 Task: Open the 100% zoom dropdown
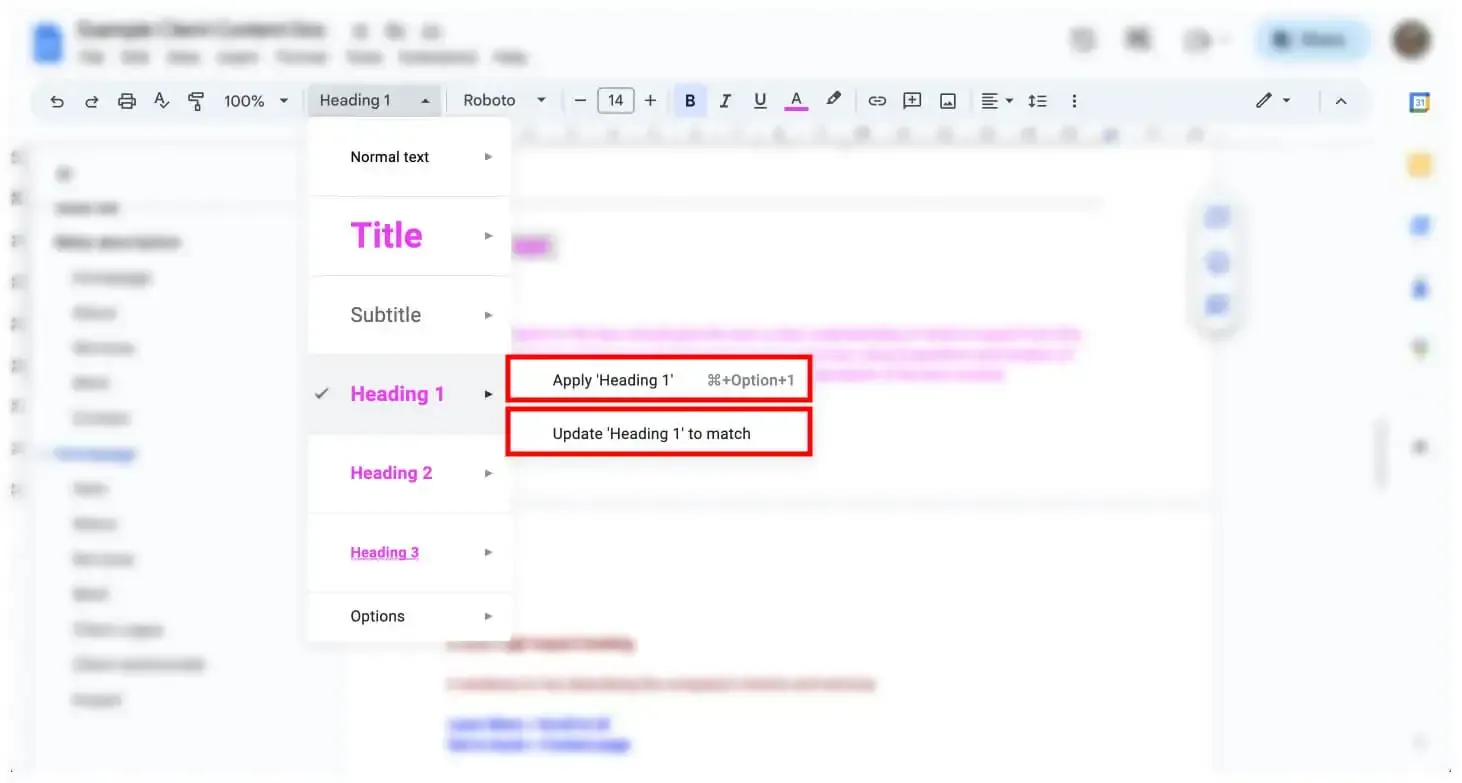pos(255,101)
